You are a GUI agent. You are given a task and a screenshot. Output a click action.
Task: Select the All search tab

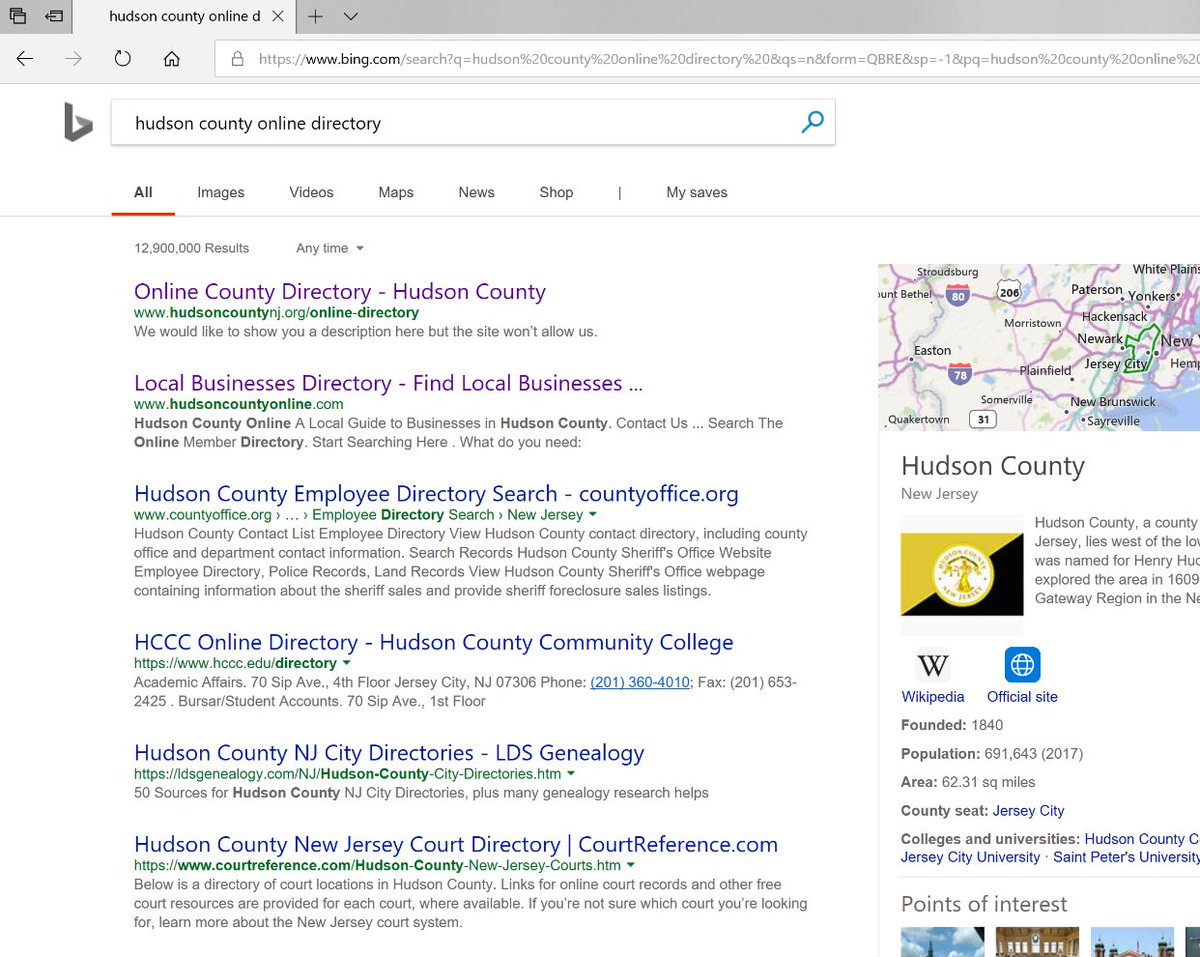tap(143, 192)
